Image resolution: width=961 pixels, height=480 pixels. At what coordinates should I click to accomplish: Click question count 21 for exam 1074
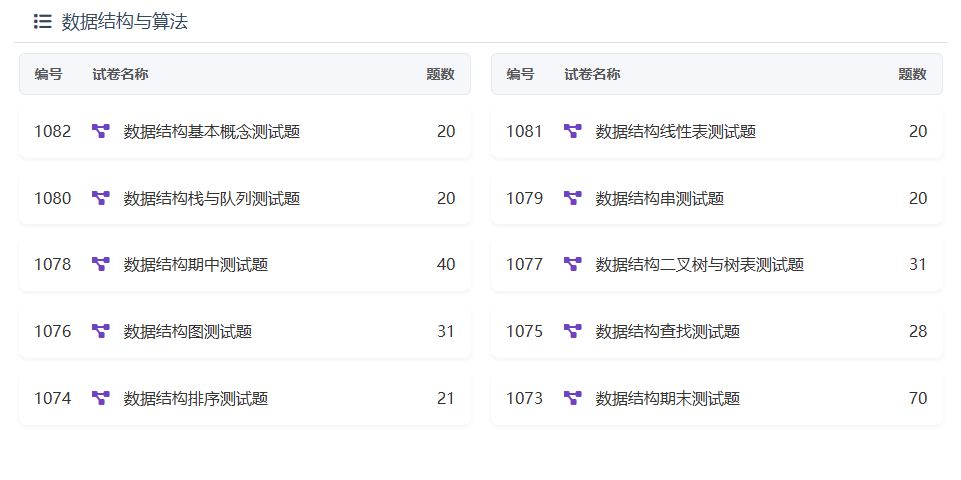pos(446,398)
